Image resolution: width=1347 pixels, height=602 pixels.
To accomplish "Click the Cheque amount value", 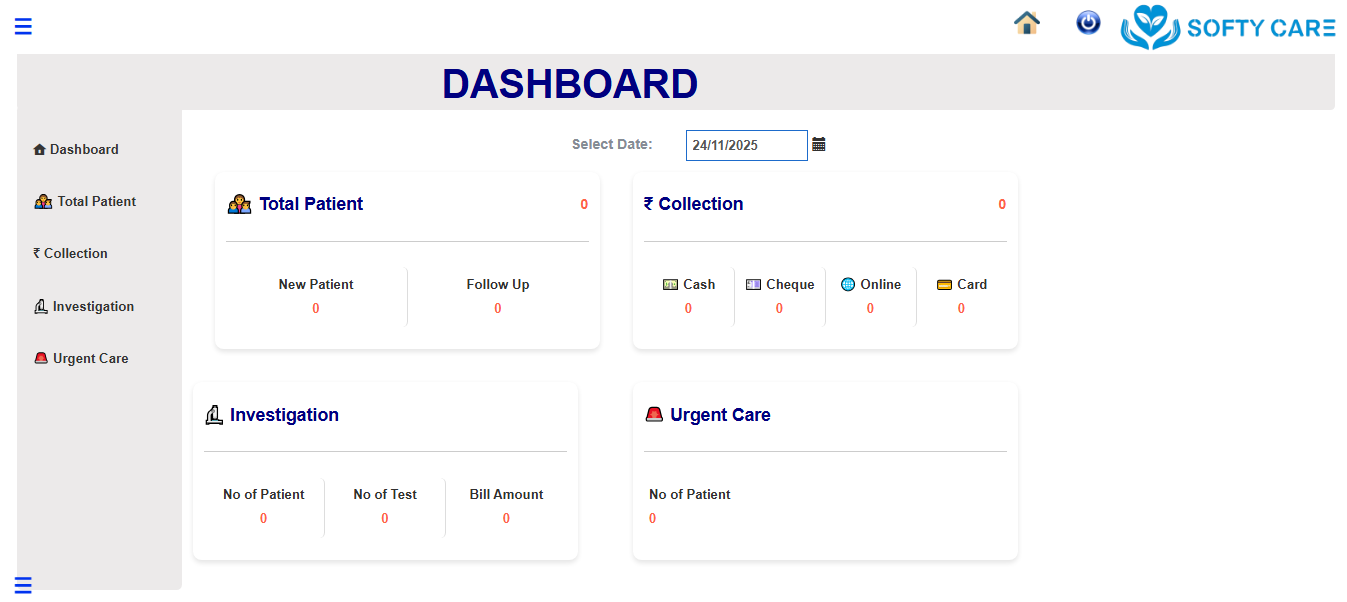I will tap(779, 308).
